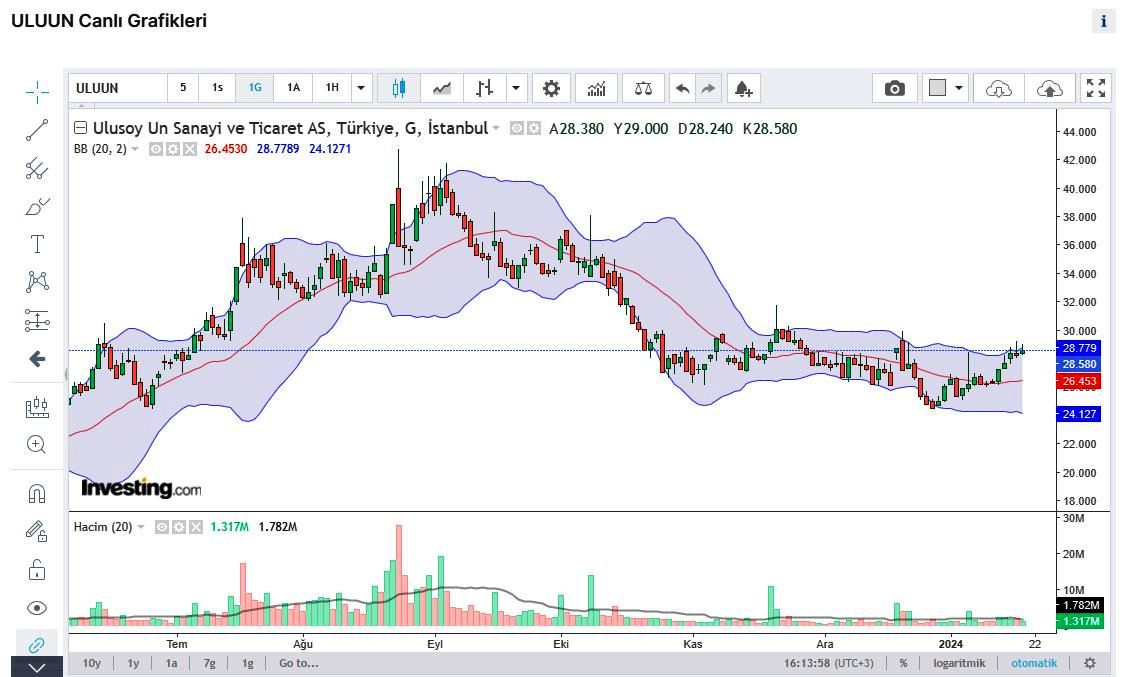This screenshot has height=677, width=1126.
Task: Open the interval dropdown arrow
Action: coord(361,88)
